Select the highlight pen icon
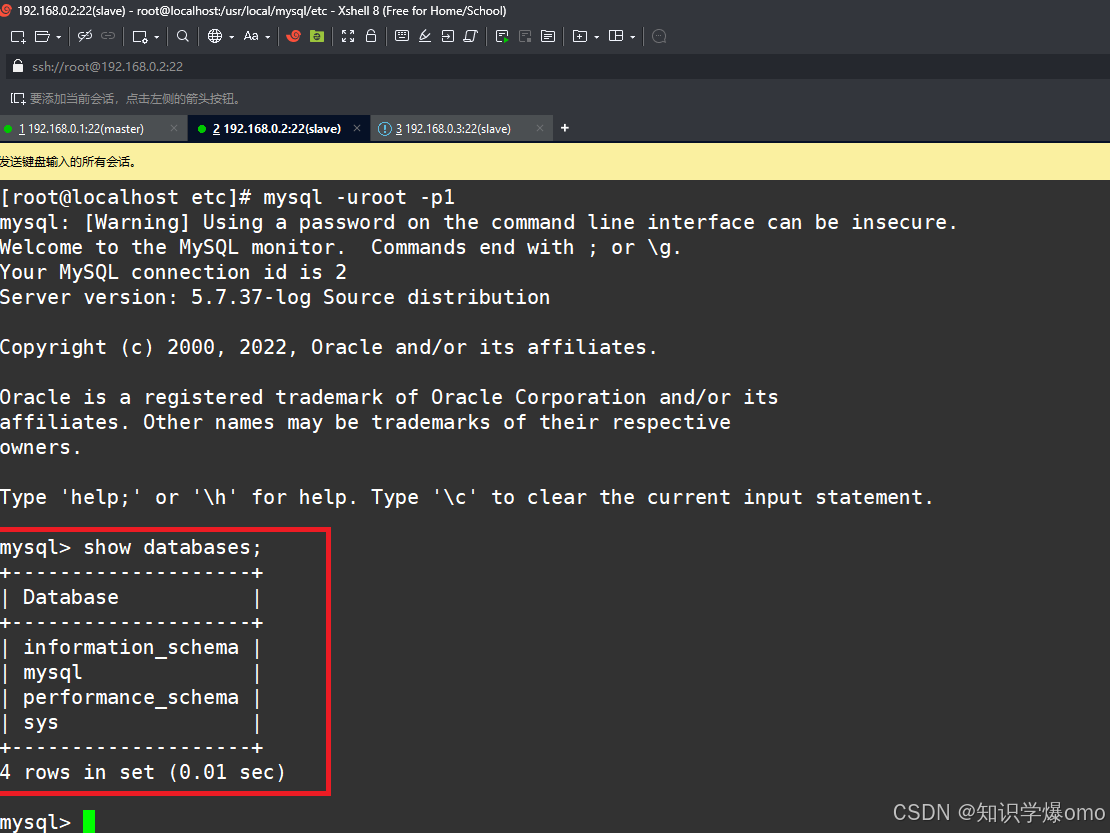Image resolution: width=1110 pixels, height=833 pixels. pos(425,36)
